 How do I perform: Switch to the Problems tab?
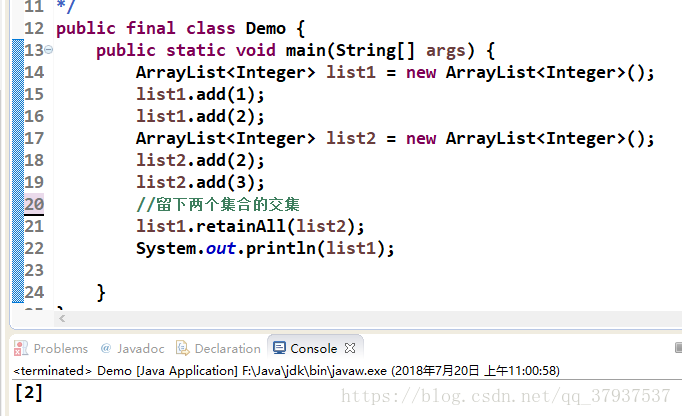pos(60,349)
